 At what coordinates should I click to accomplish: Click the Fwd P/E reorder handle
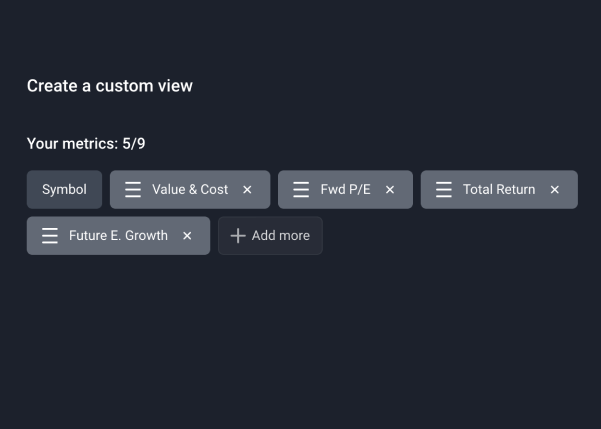pyautogui.click(x=301, y=190)
